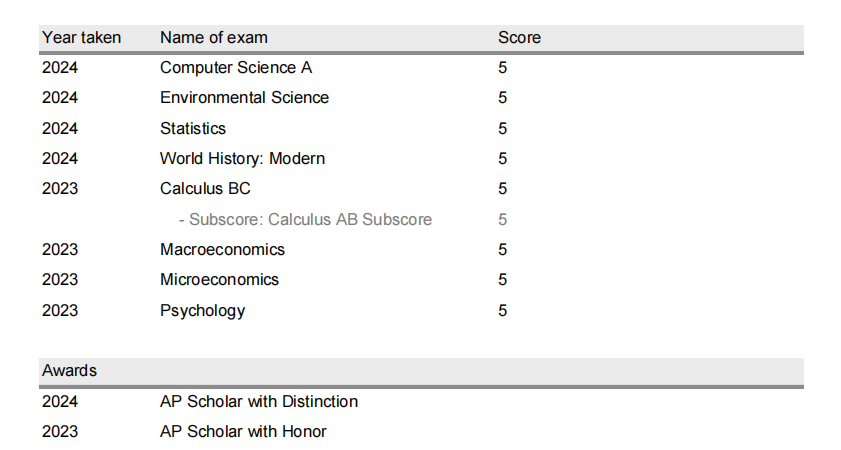Click the "Awards" section header
The width and height of the screenshot is (841, 450).
pos(69,371)
